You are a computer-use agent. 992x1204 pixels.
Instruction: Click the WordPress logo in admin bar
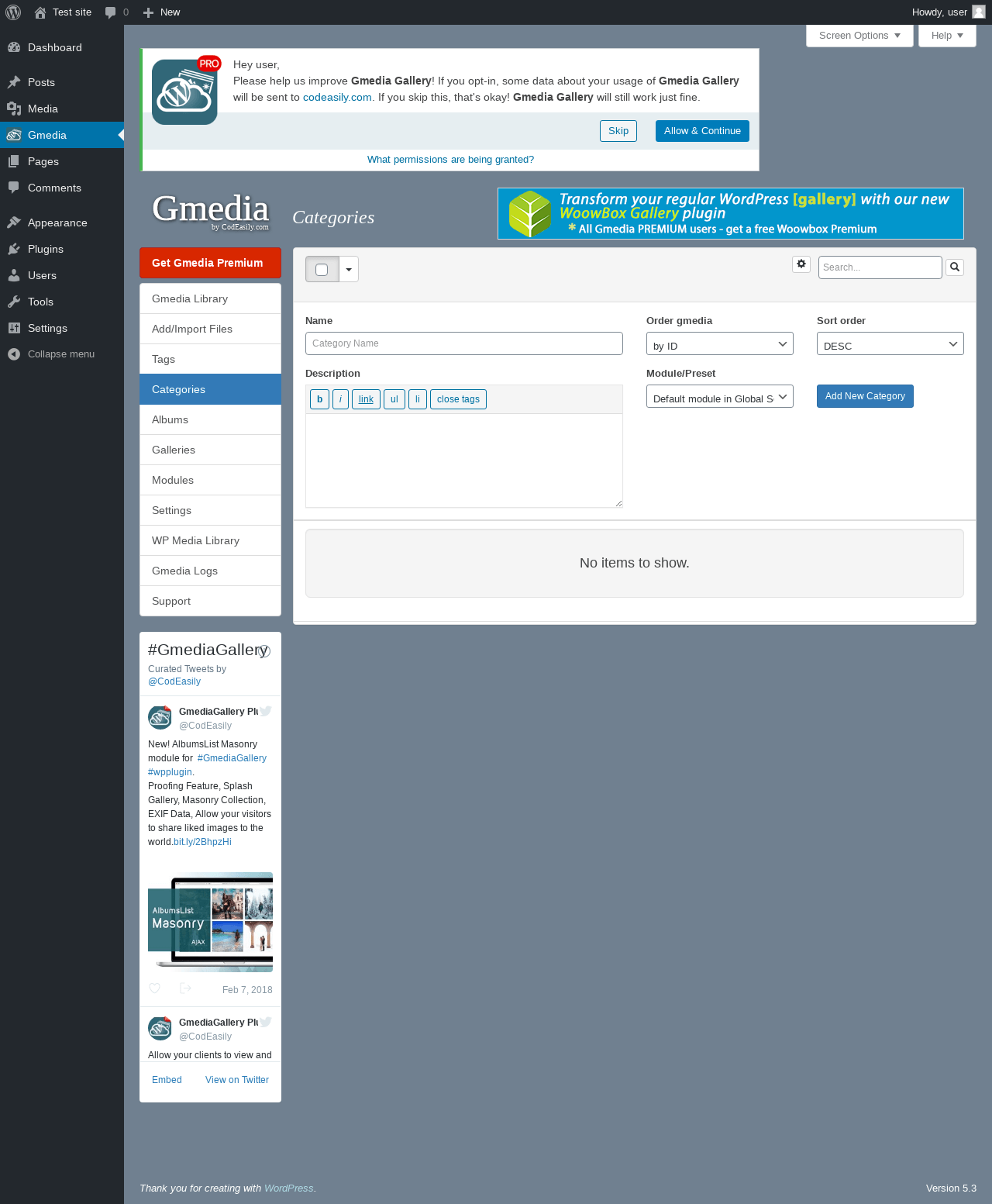tap(13, 12)
